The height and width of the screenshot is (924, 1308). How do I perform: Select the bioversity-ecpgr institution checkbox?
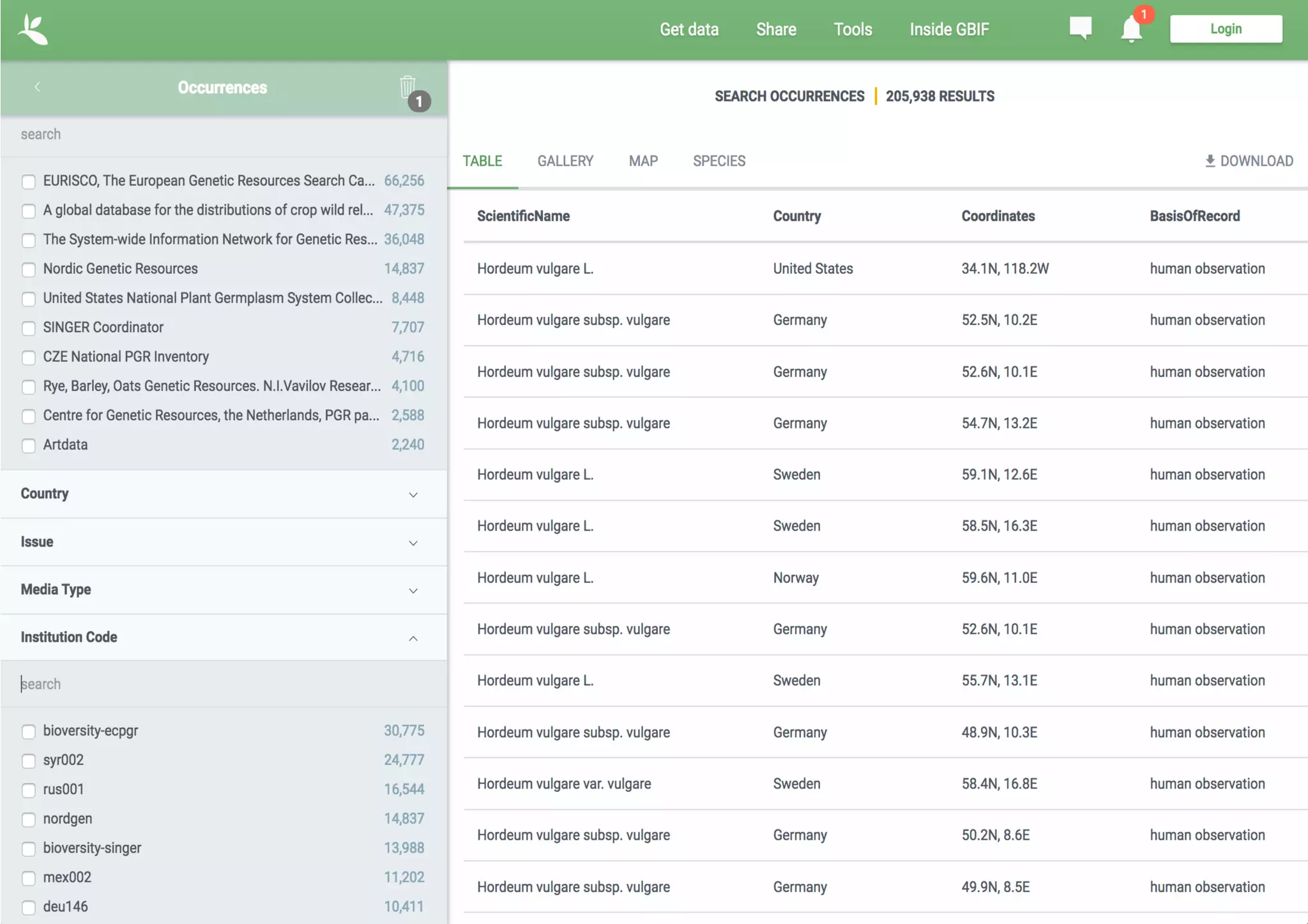coord(29,732)
